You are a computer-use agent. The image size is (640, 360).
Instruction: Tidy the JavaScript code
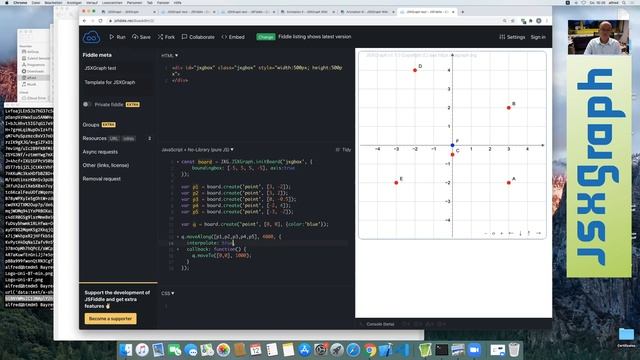(x=343, y=149)
